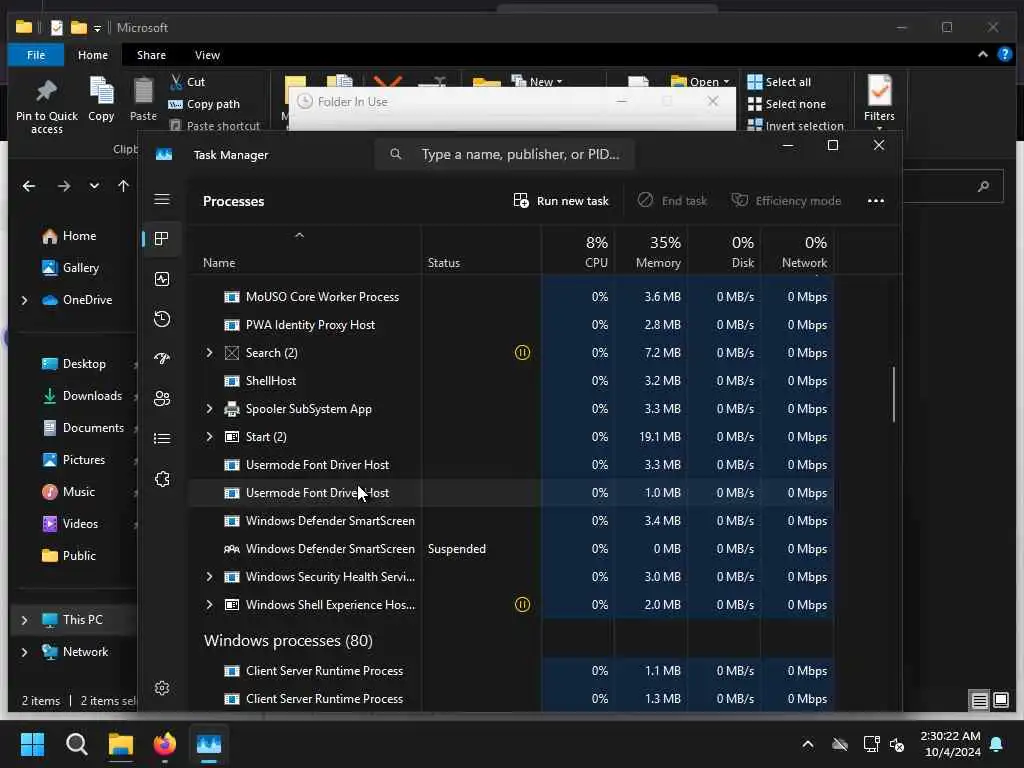Select MoUSO Core Worker Process row
The image size is (1024, 768).
tap(511, 296)
